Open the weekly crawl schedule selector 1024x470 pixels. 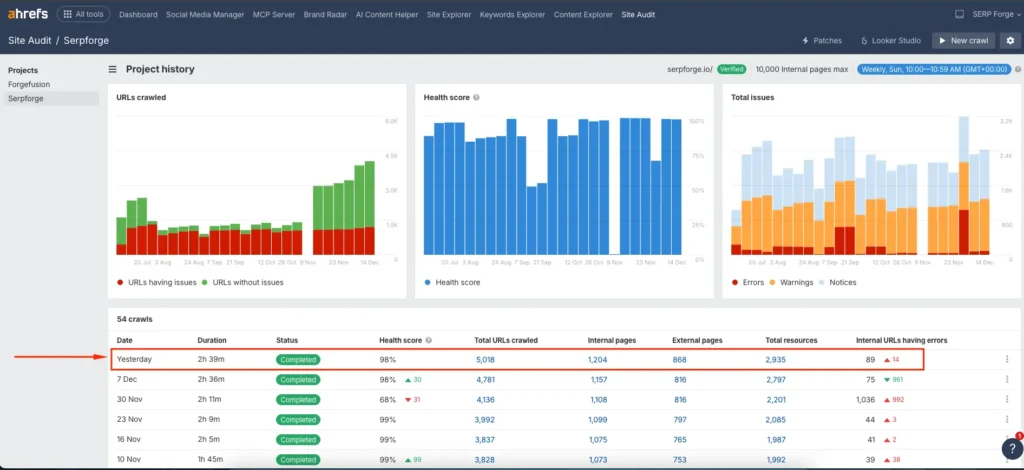click(933, 70)
